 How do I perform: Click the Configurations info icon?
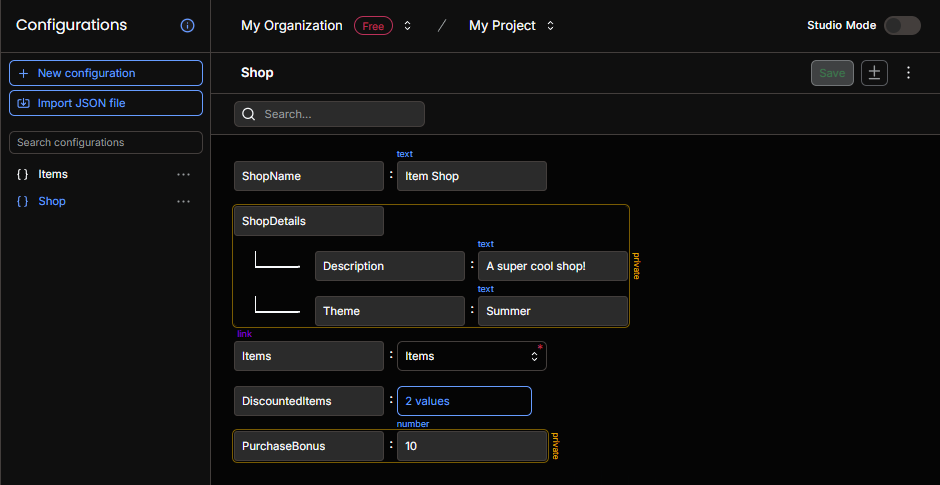(x=188, y=26)
